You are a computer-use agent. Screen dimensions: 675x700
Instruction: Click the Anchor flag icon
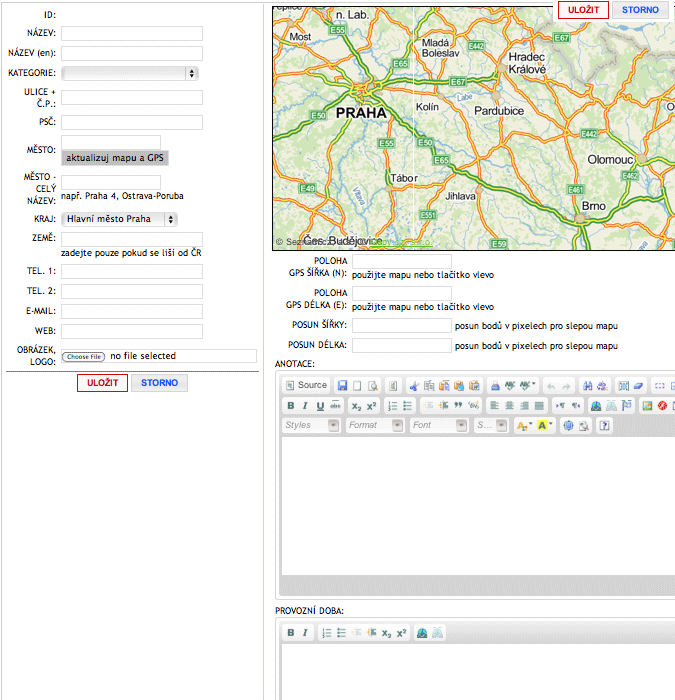point(627,406)
